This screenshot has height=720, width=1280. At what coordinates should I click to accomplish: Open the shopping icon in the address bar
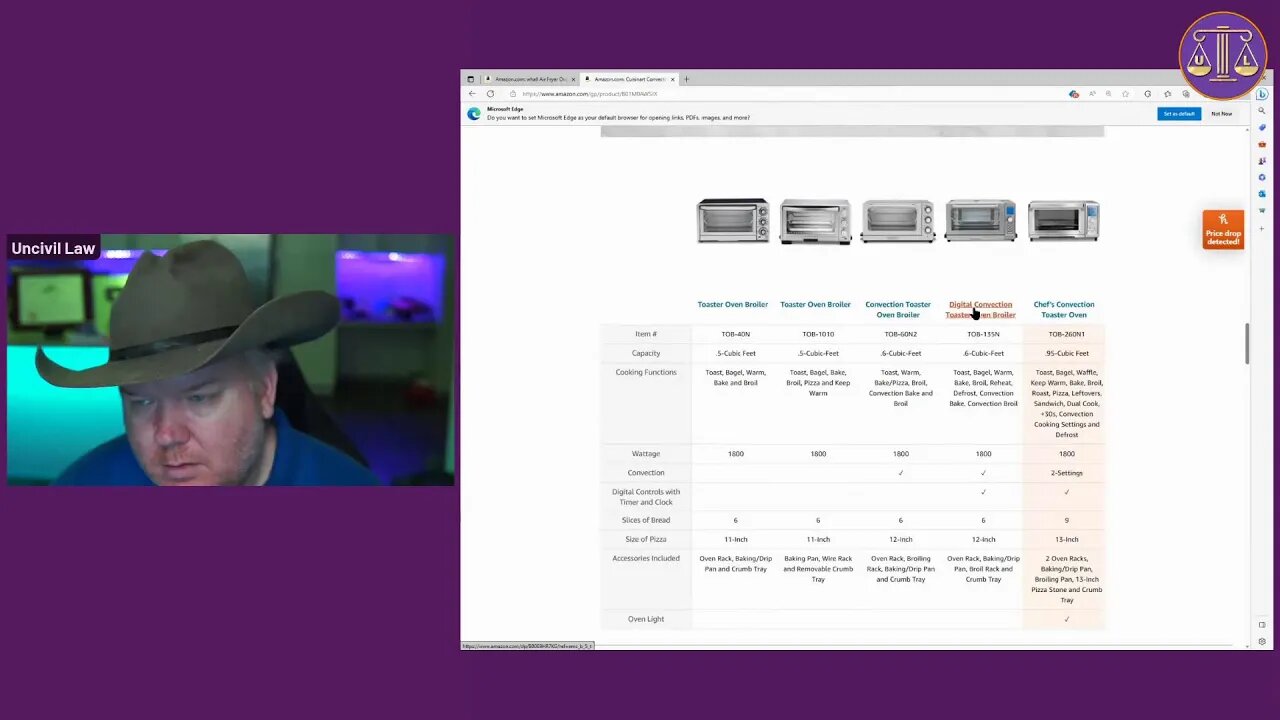pos(1074,94)
